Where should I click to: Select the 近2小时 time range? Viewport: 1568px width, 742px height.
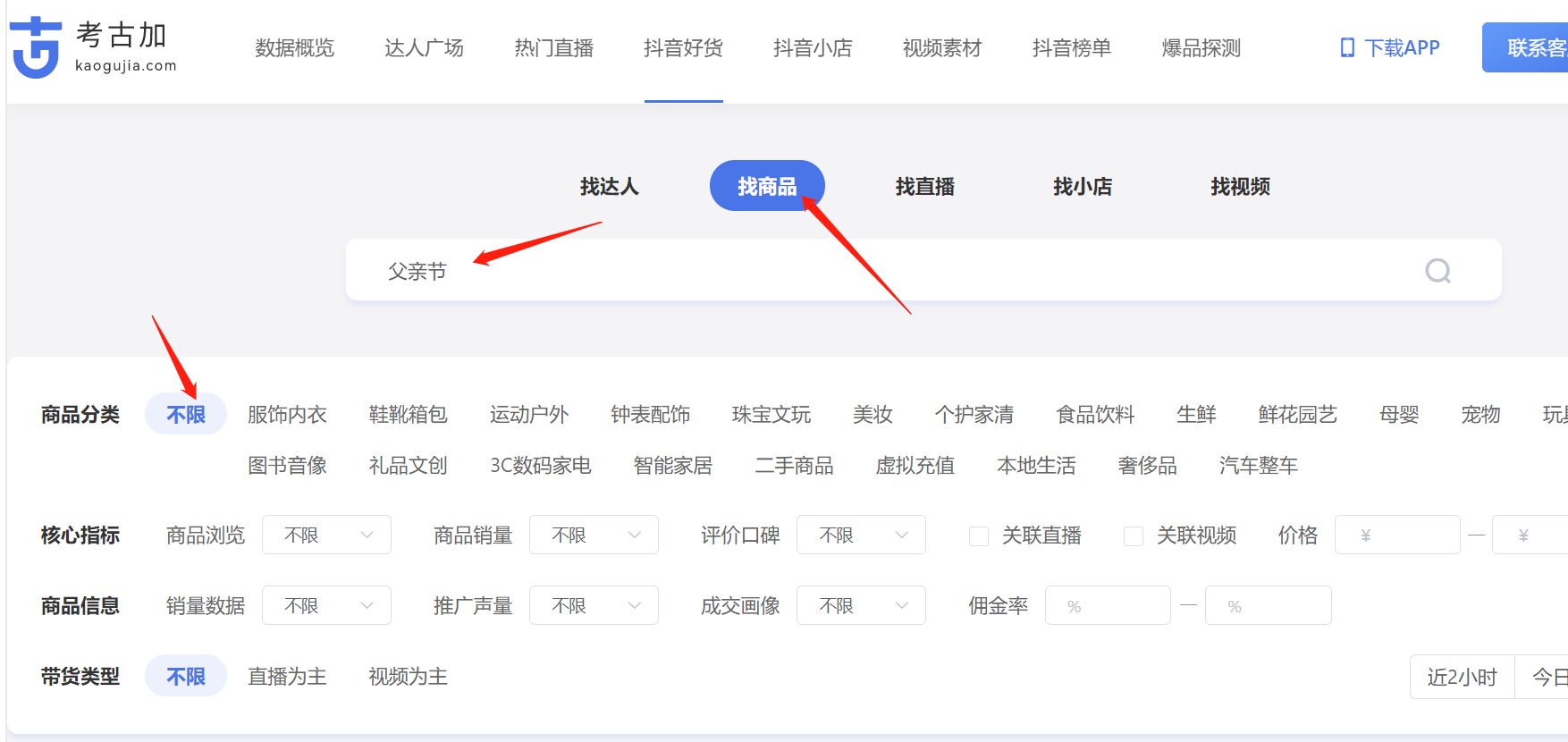1462,677
